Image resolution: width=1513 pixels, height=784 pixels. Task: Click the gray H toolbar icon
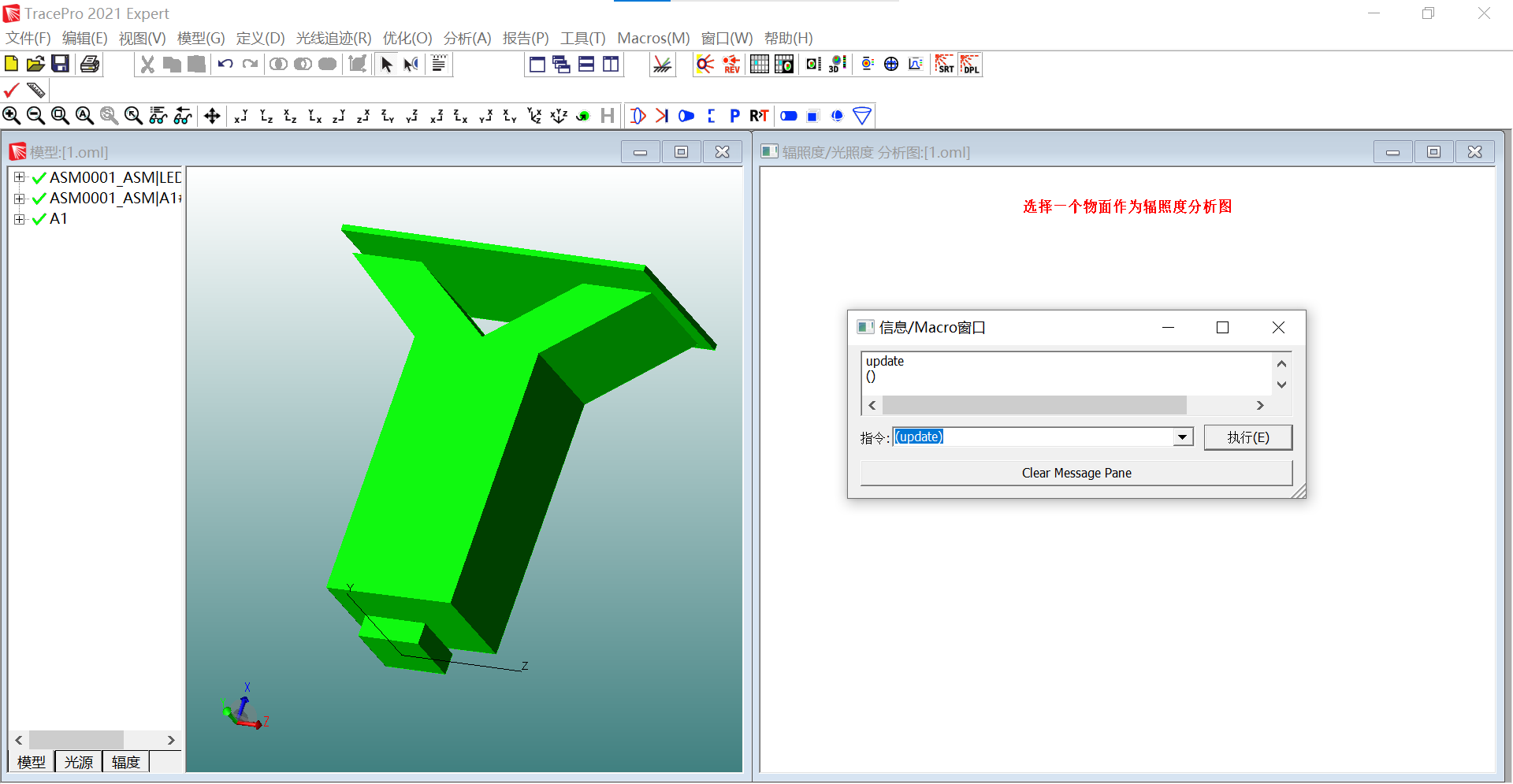point(607,116)
